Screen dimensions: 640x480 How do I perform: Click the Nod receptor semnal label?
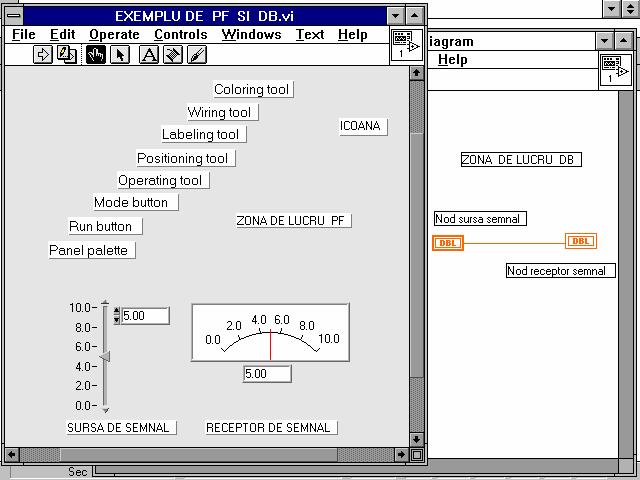coord(561,271)
